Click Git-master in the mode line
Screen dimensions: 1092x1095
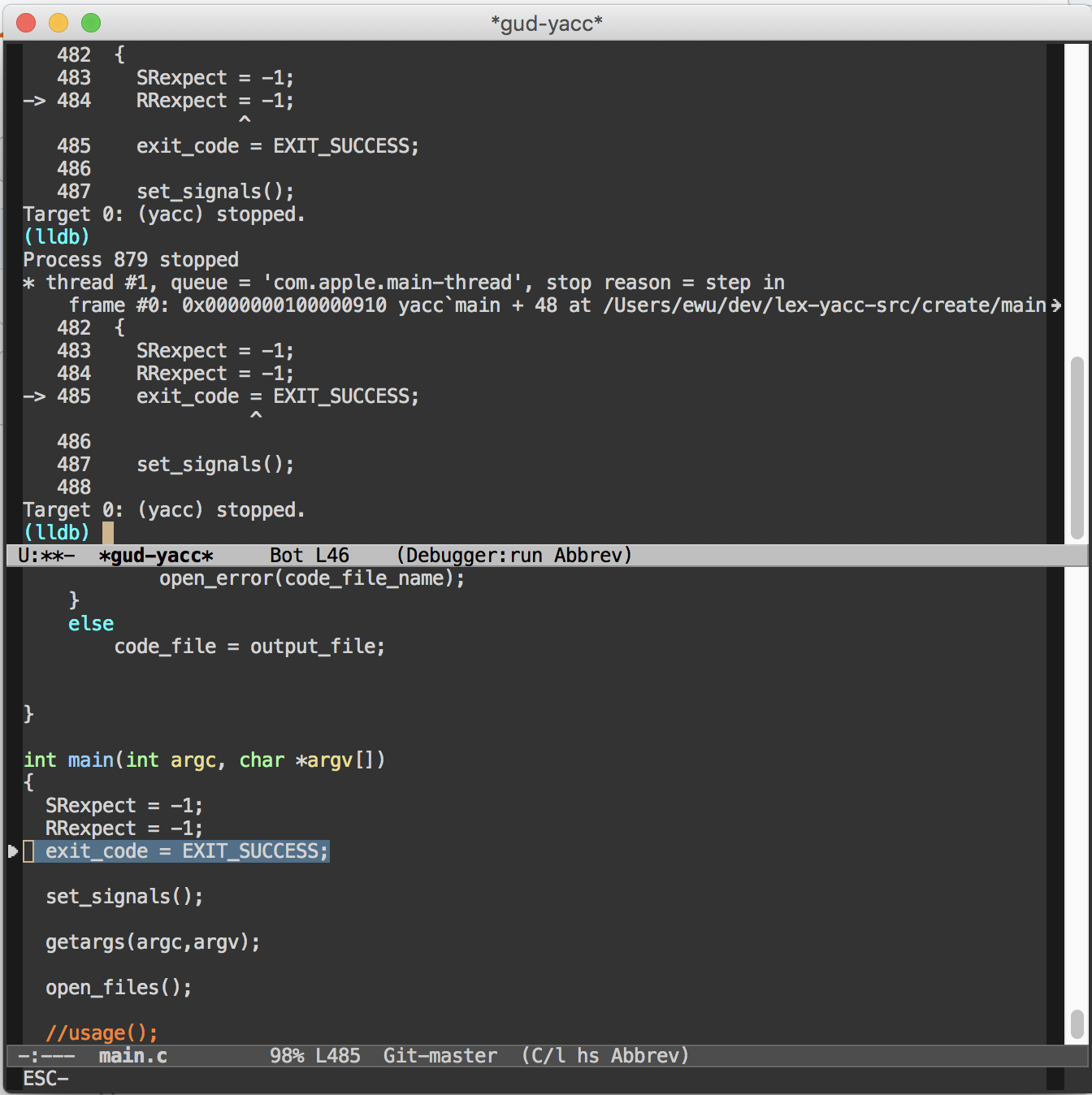pos(440,1056)
